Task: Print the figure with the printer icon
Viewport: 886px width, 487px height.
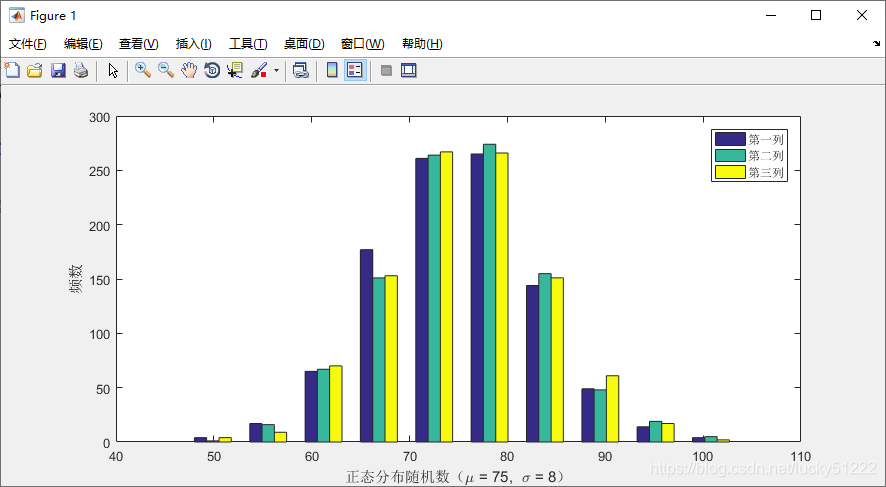Action: tap(81, 70)
